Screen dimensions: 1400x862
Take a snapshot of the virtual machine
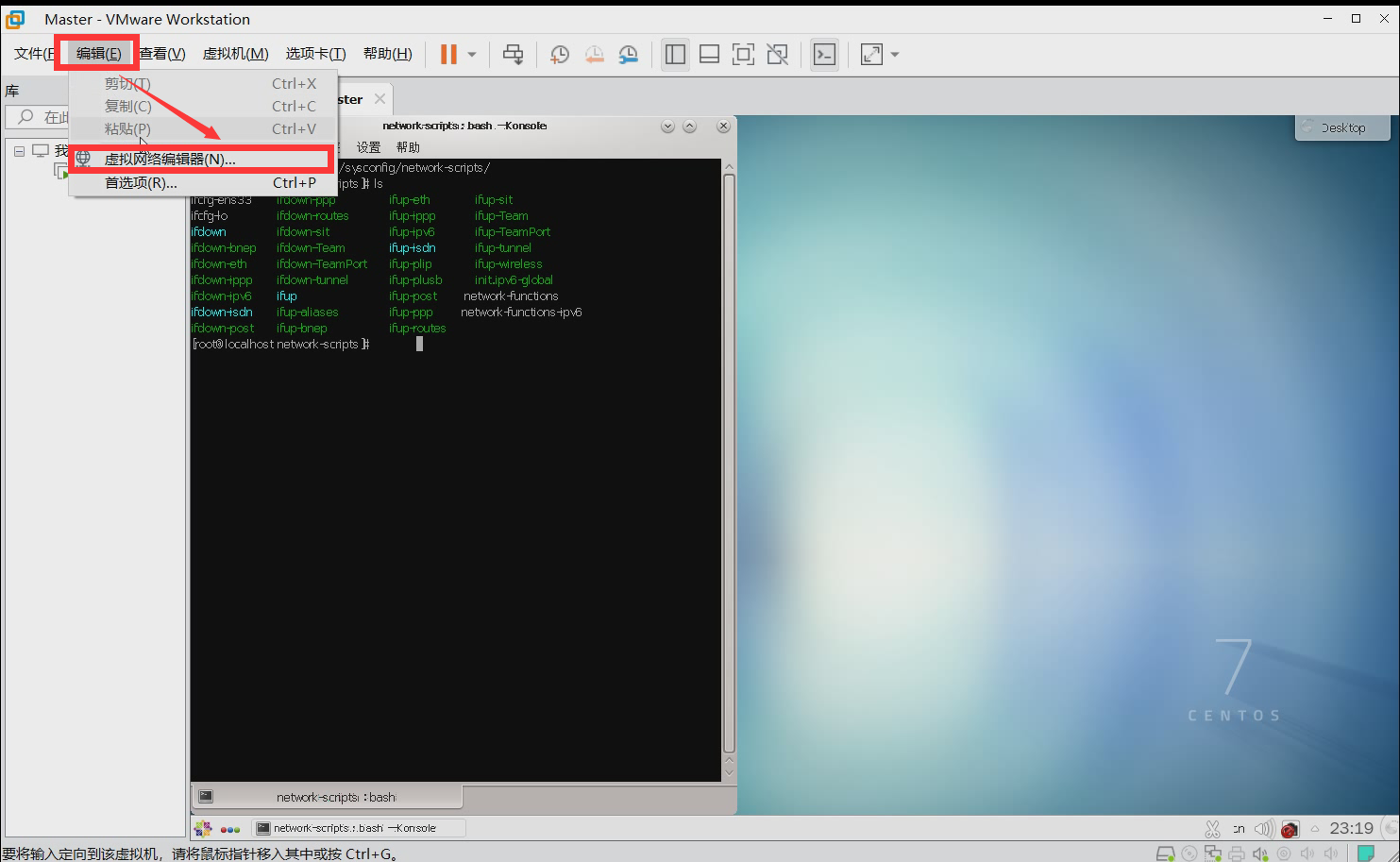560,54
